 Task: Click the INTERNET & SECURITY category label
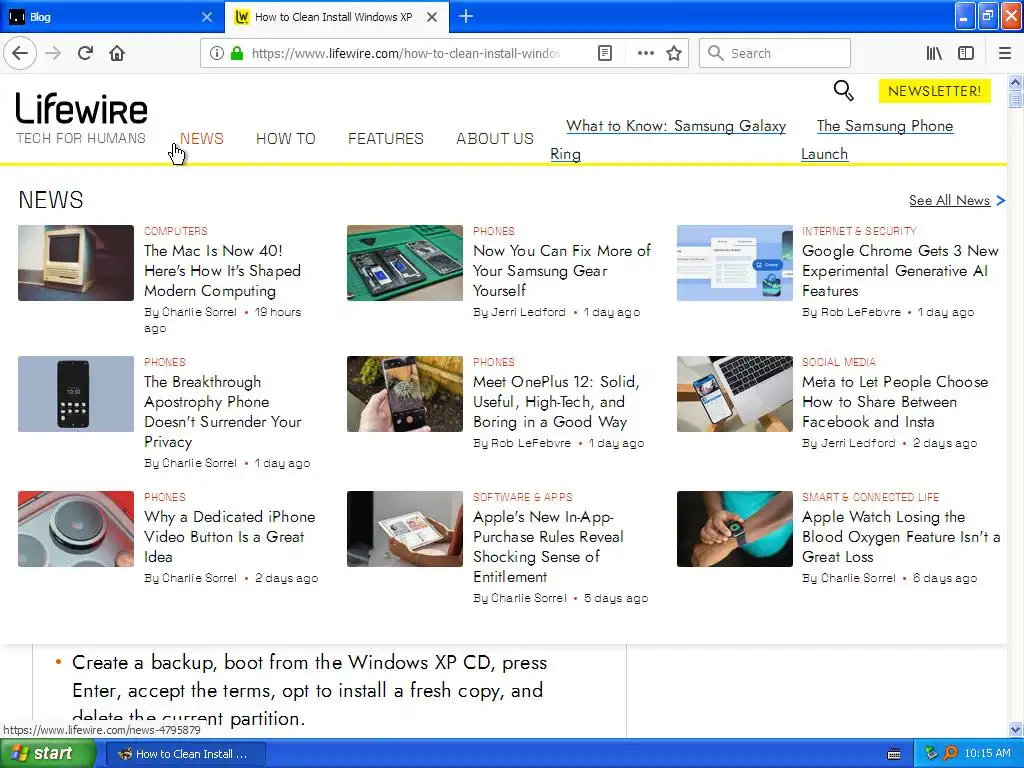coord(859,231)
